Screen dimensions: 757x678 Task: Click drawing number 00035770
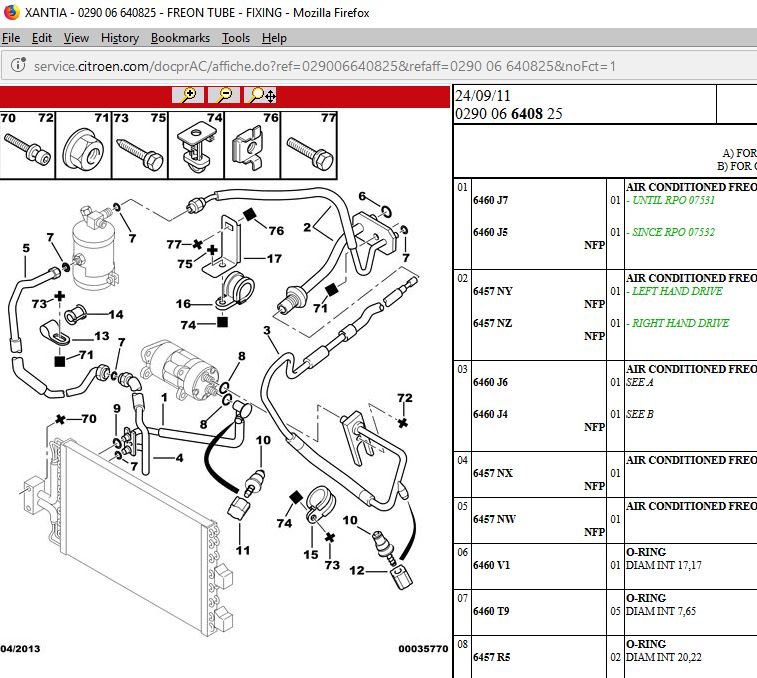[x=423, y=649]
